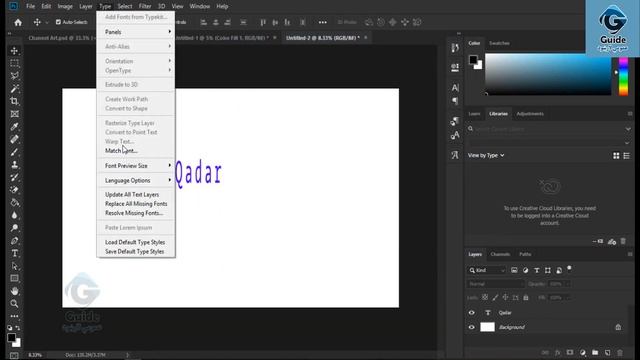This screenshot has height=360, width=640.
Task: Select the Hand tool
Action: tap(14, 291)
